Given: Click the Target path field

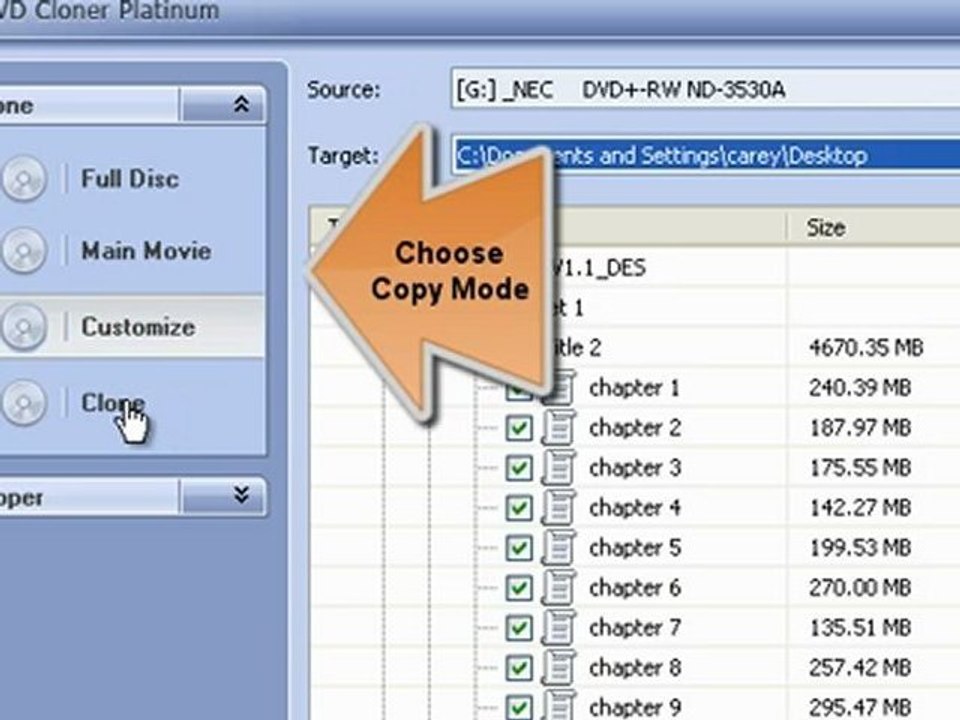Looking at the screenshot, I should click(x=705, y=156).
